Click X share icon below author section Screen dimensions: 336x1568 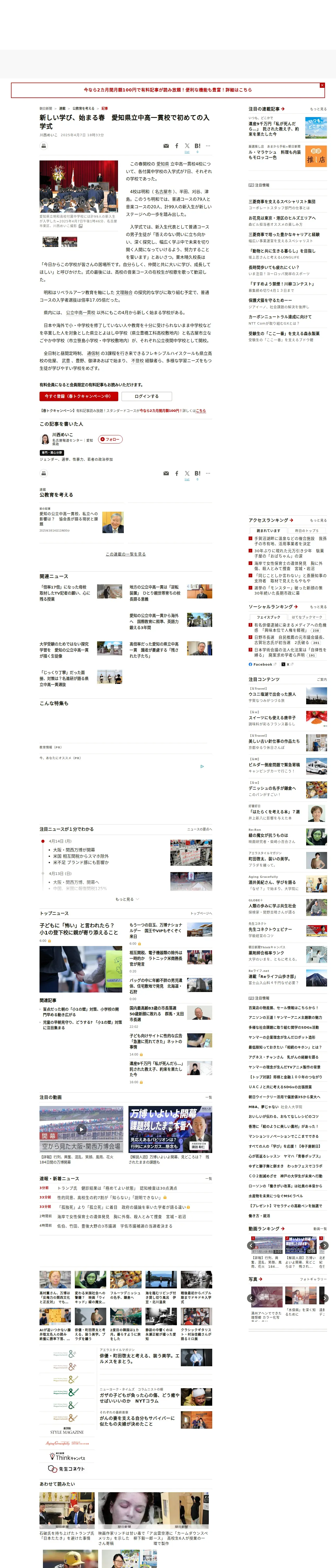pos(187,473)
